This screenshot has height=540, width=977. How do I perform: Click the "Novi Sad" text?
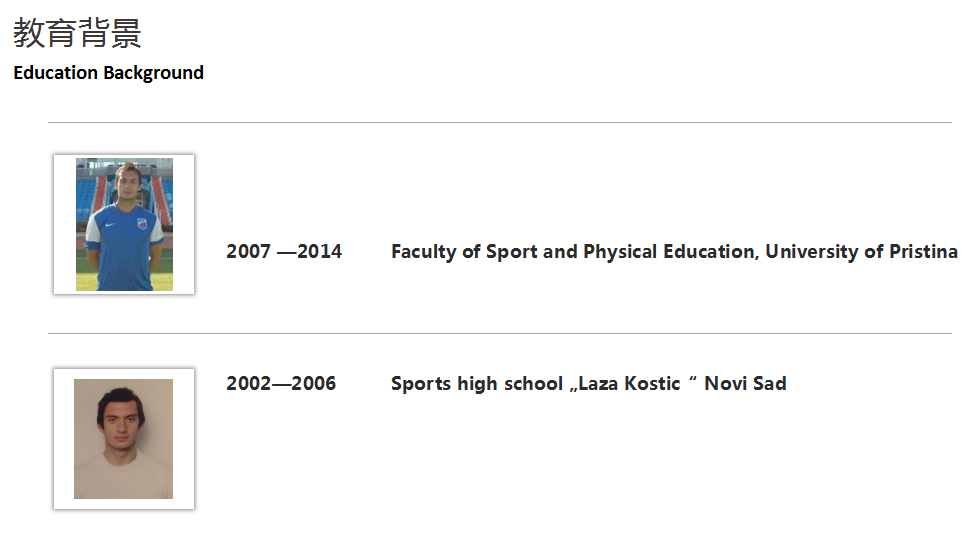point(745,384)
